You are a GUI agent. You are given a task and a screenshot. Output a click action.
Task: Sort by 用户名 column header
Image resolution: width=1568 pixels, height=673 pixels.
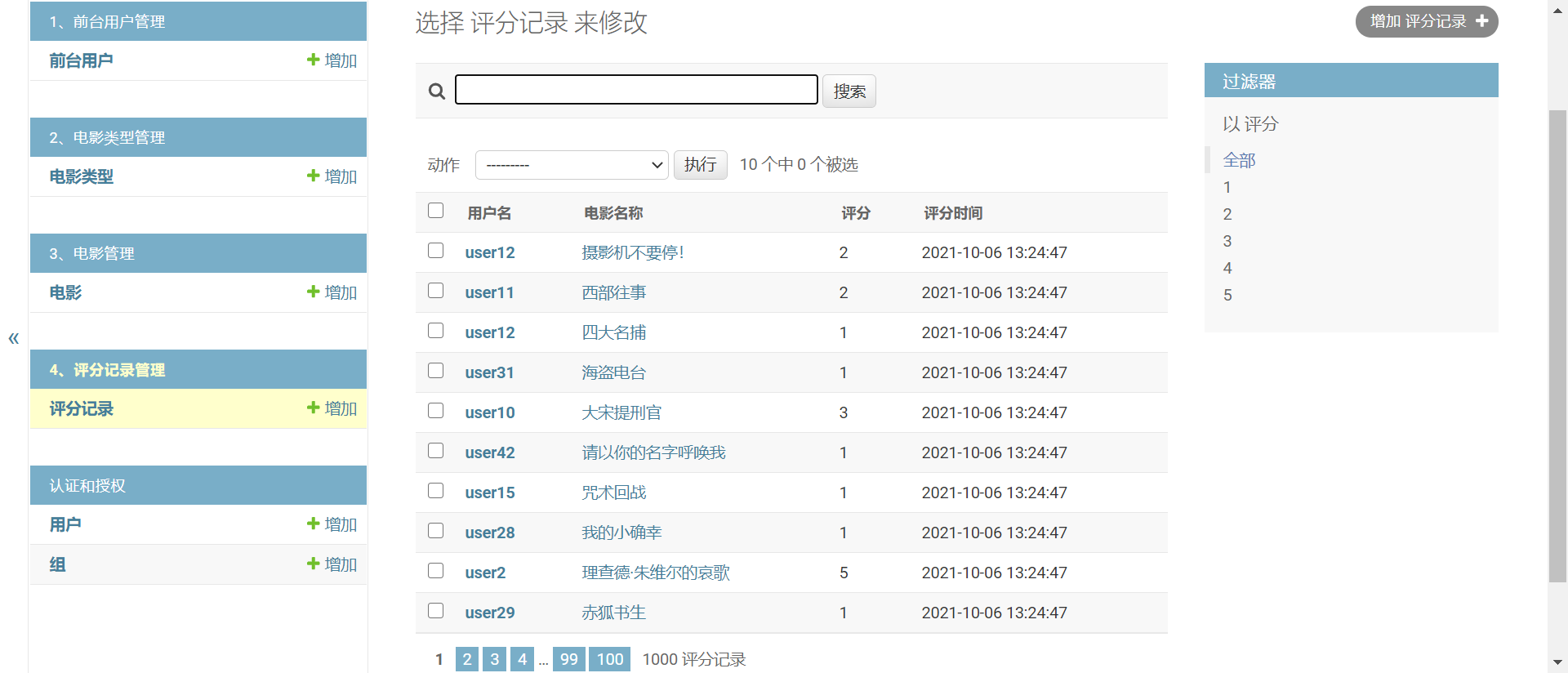click(489, 213)
